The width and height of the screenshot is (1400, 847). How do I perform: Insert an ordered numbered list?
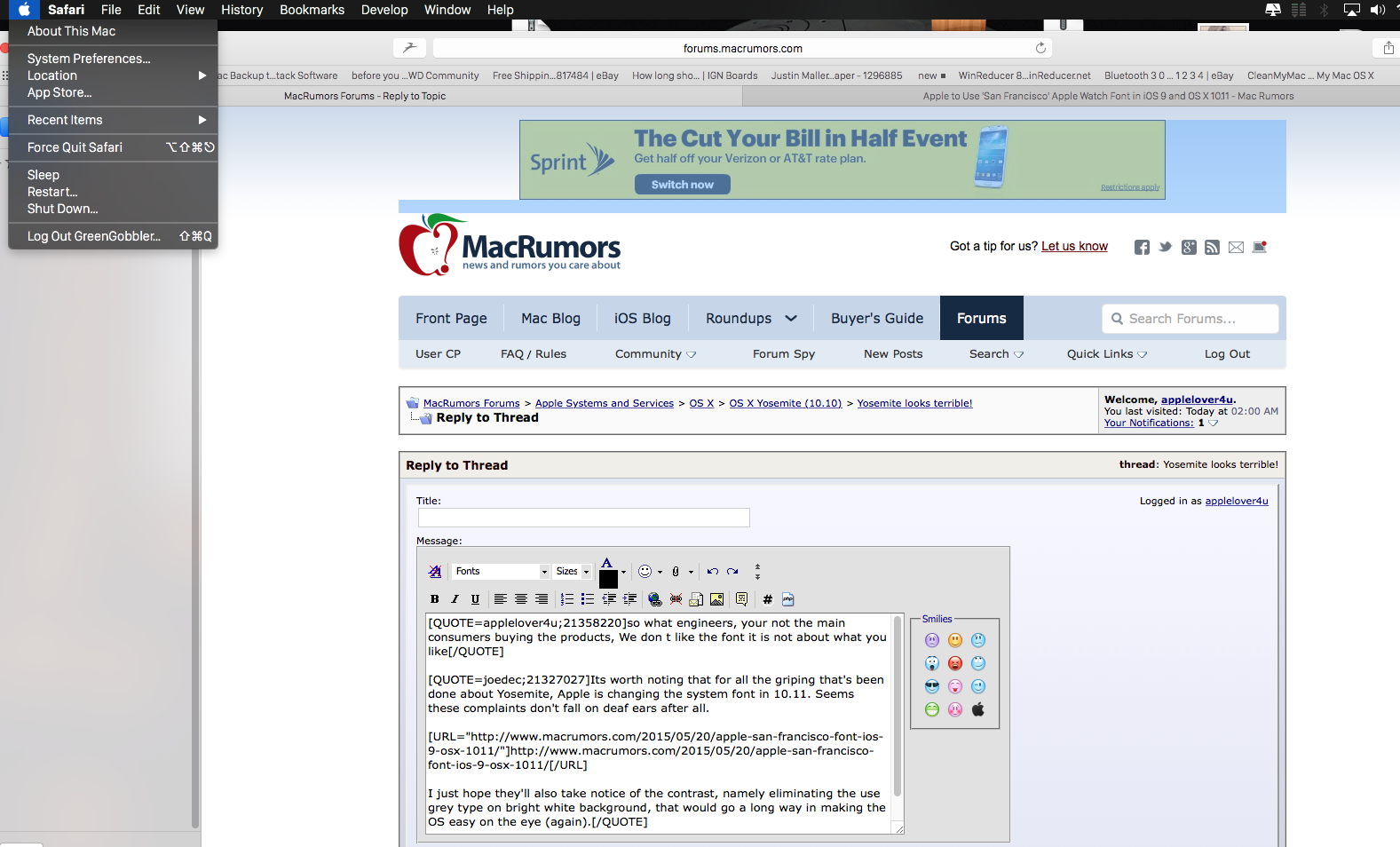(566, 599)
